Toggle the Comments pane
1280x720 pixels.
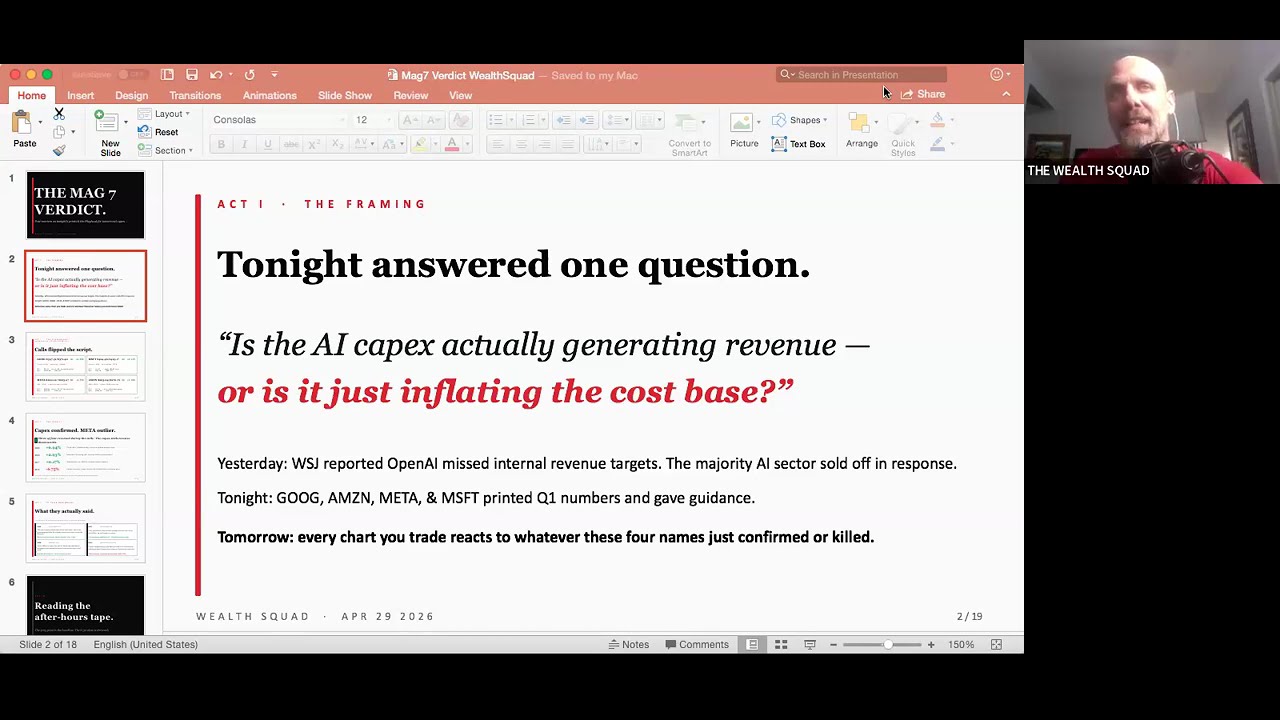pos(697,645)
